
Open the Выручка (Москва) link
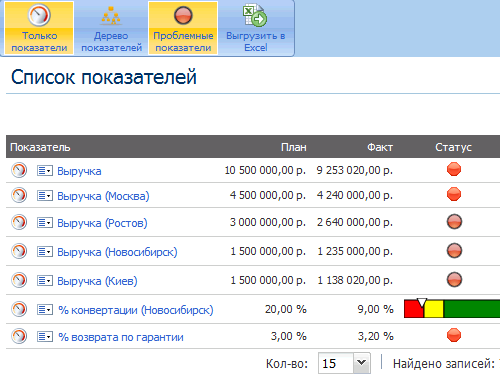[103, 196]
